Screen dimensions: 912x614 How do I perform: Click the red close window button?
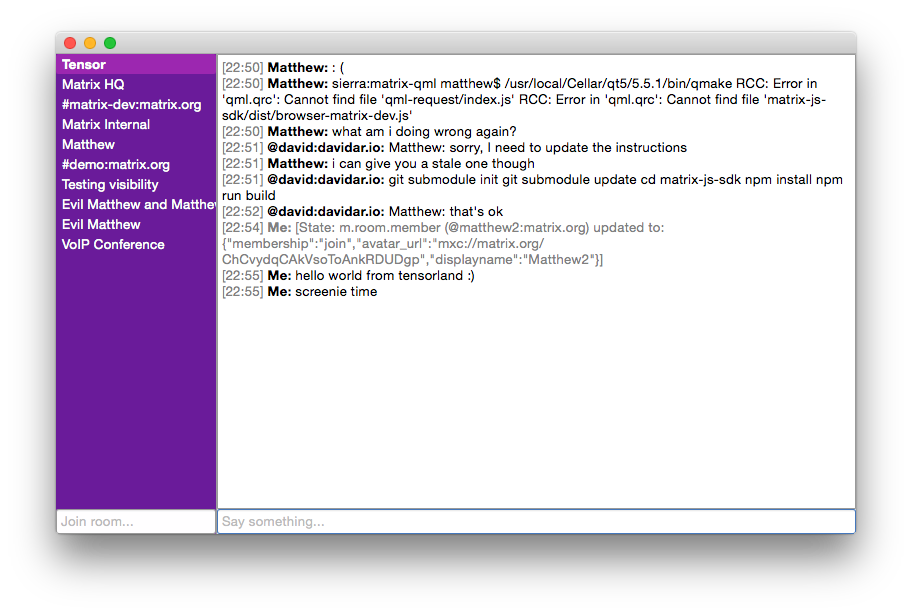click(70, 43)
